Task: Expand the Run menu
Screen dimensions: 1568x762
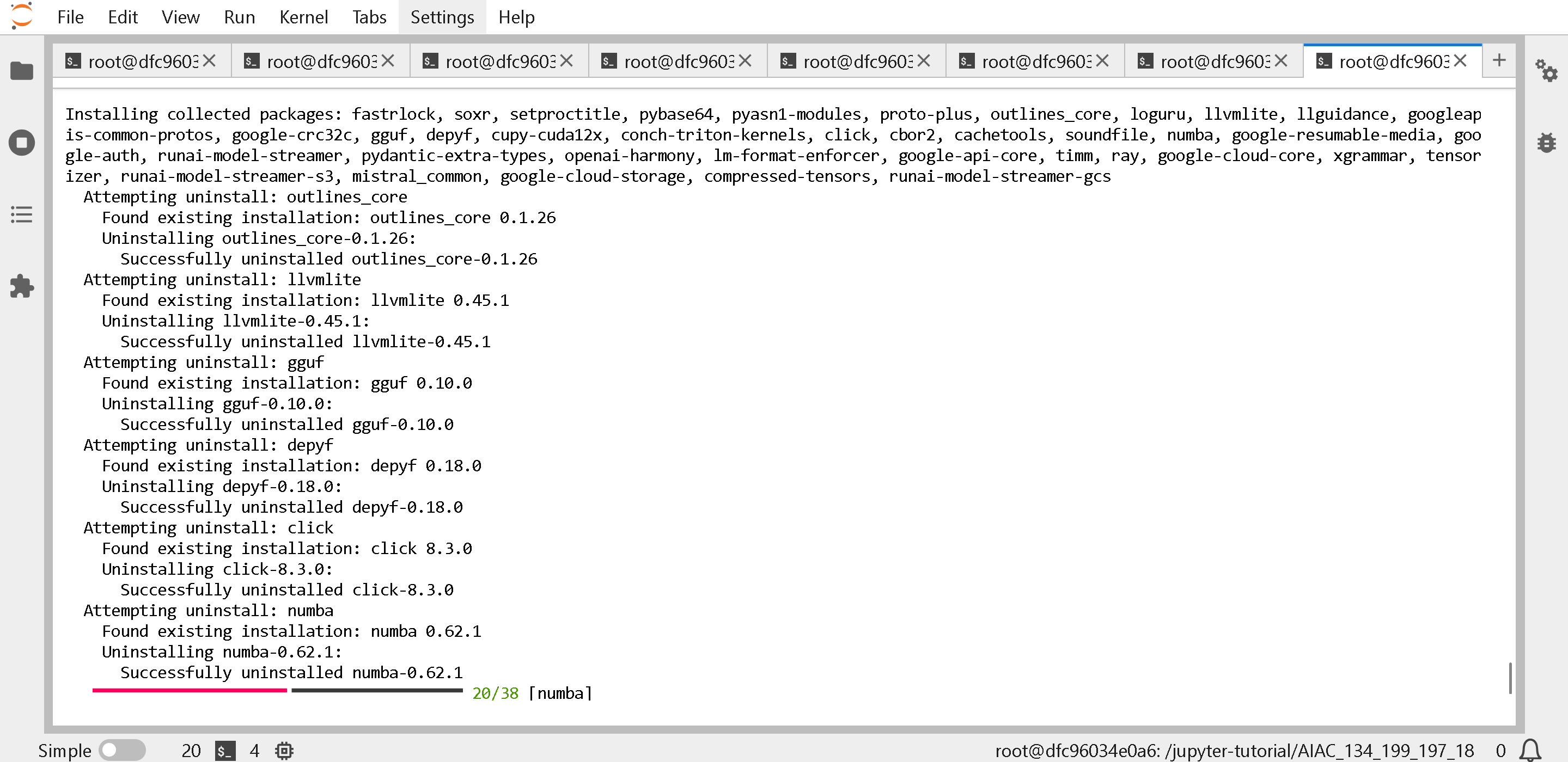Action: [x=239, y=17]
